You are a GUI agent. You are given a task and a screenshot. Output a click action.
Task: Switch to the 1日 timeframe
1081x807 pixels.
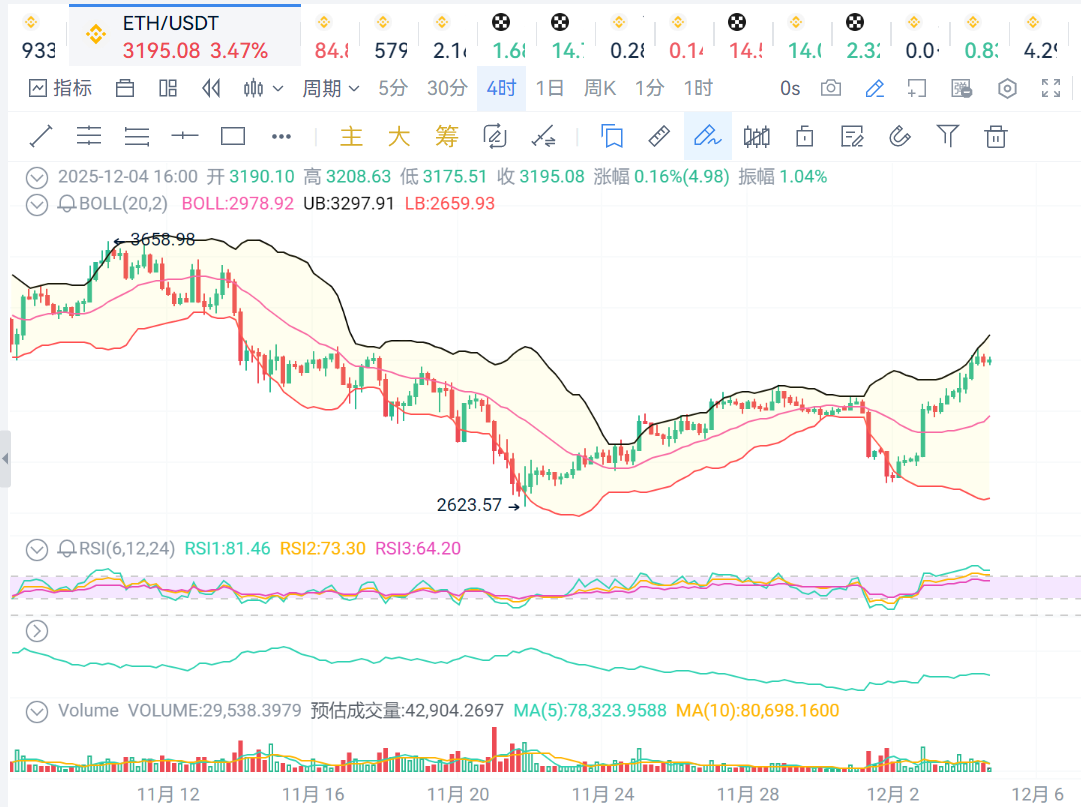(x=550, y=89)
